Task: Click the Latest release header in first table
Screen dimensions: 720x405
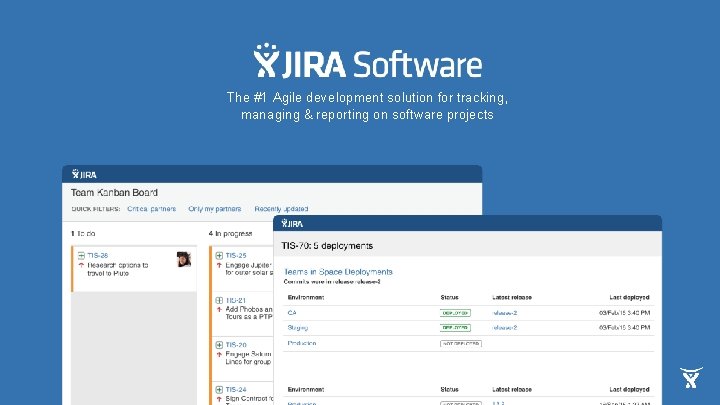Action: [512, 298]
